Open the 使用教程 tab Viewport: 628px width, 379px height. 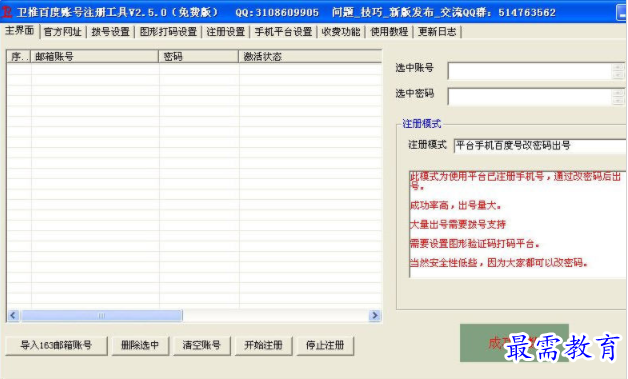[389, 32]
